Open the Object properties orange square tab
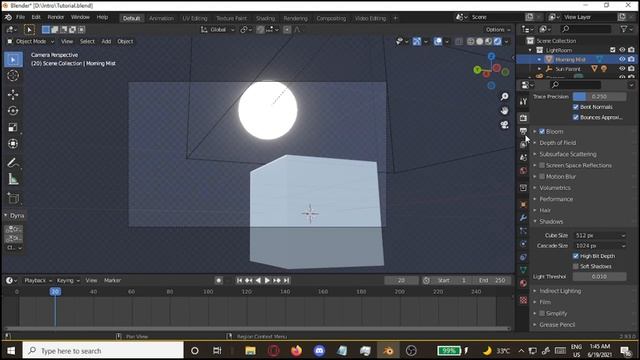Viewport: 640px width, 360px height. click(x=523, y=204)
